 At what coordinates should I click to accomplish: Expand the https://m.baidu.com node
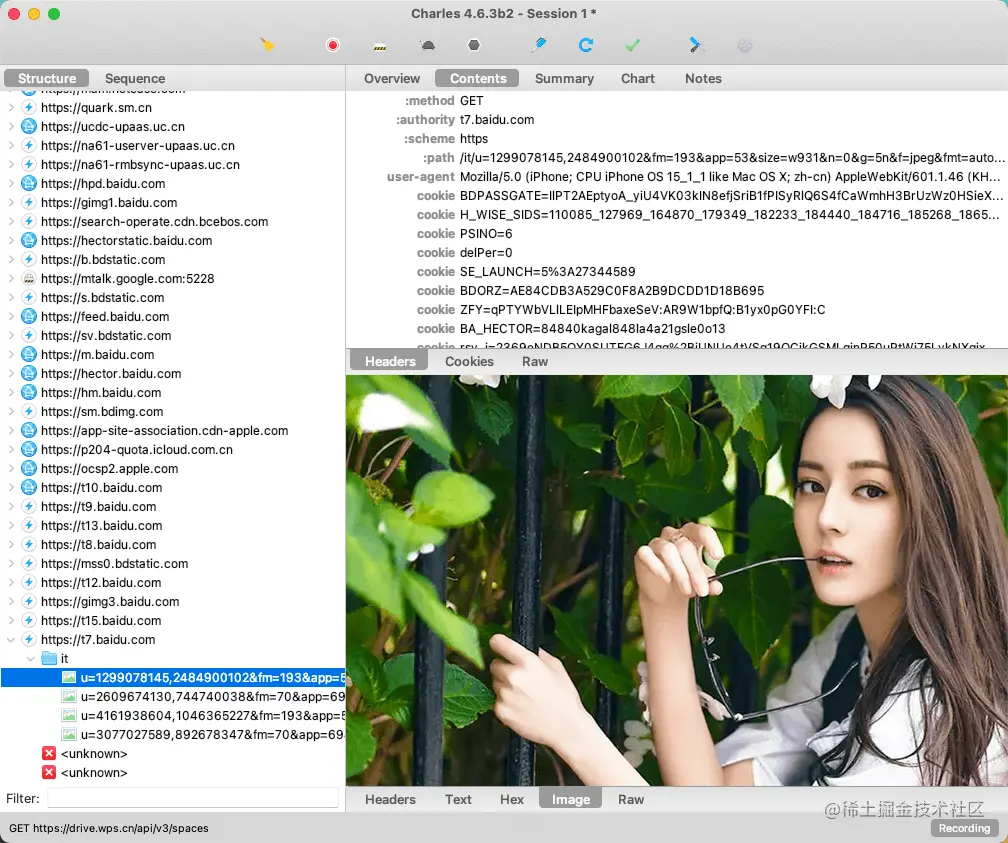coord(11,354)
